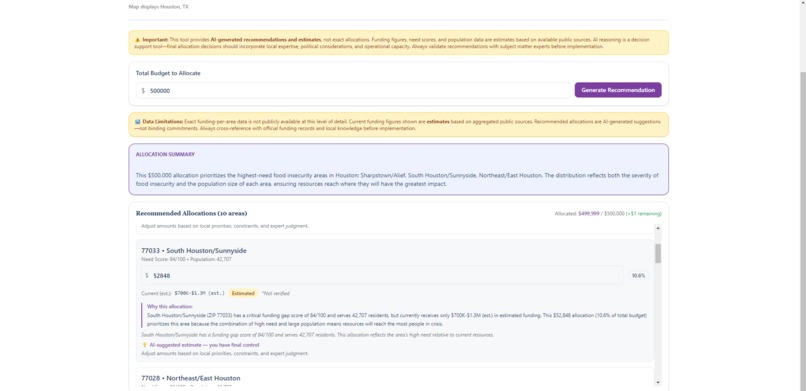Click the "ALLOCATION SUMMARY" heading

pyautogui.click(x=165, y=154)
